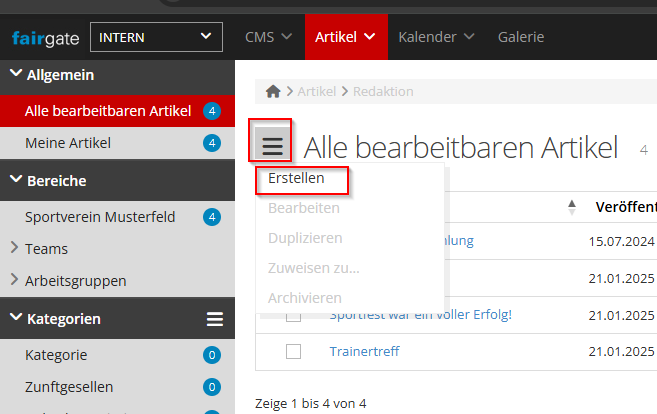Open the Trainertreff article link
This screenshot has width=657, height=414.
coord(366,351)
